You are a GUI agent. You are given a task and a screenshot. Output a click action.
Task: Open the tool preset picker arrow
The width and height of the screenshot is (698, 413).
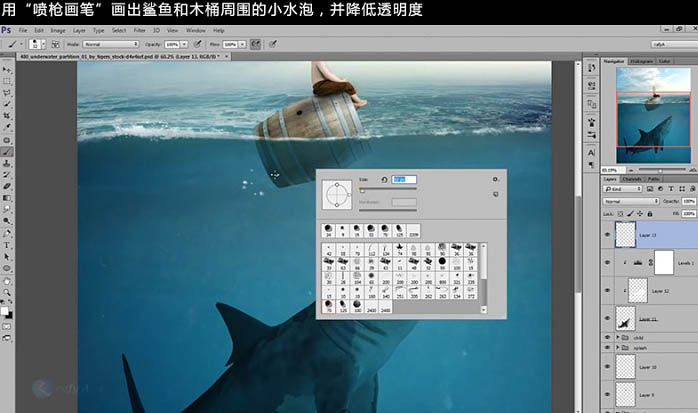[21, 44]
